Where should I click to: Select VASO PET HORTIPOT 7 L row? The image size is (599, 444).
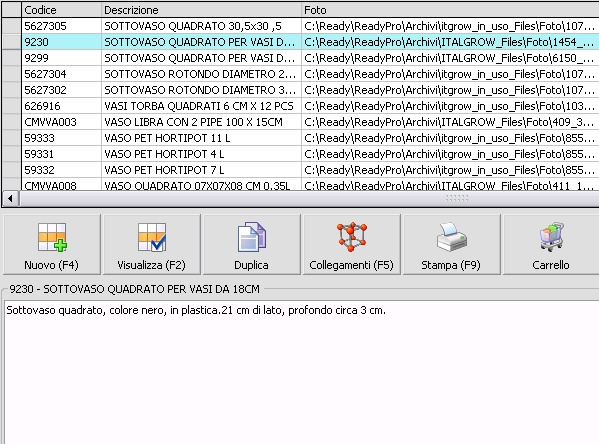[310, 170]
